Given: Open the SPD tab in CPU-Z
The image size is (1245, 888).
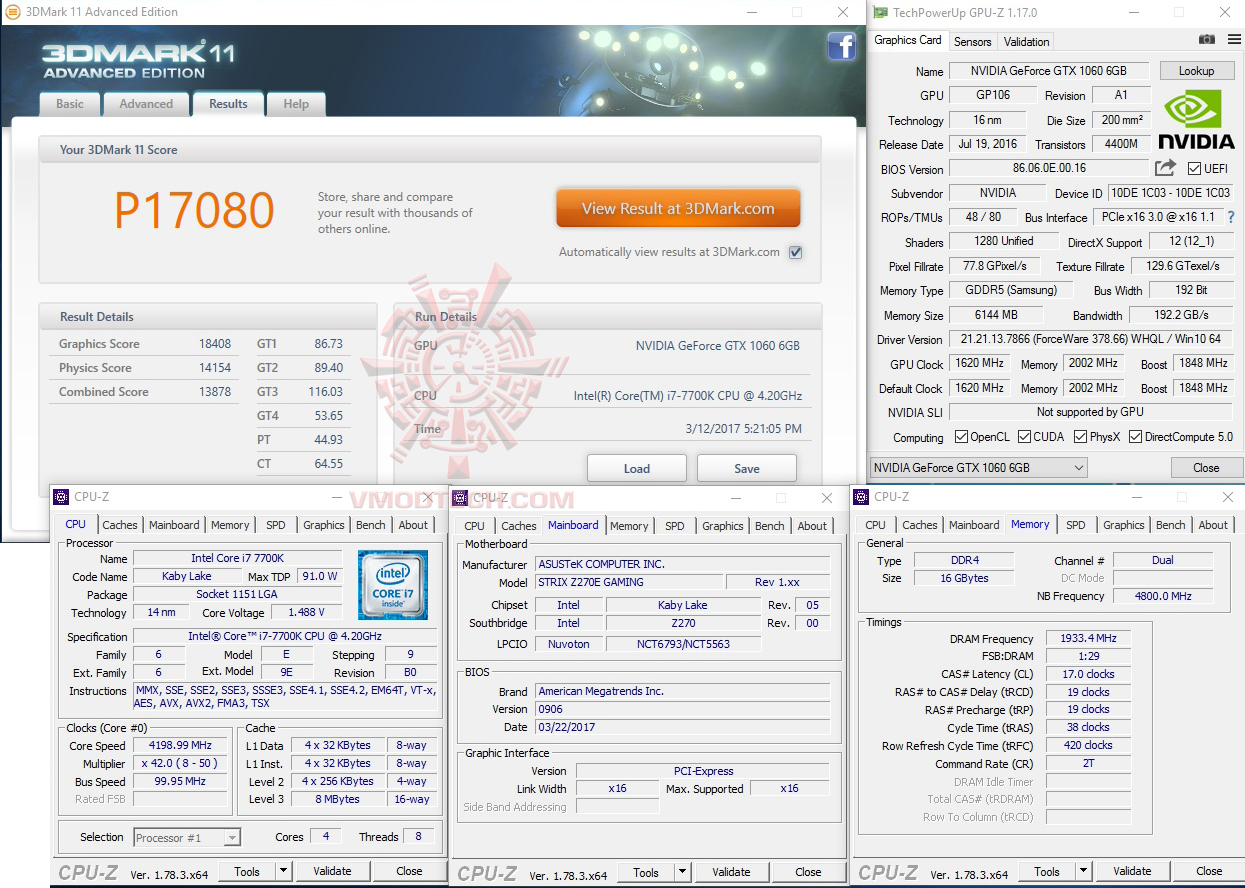Looking at the screenshot, I should pos(276,524).
